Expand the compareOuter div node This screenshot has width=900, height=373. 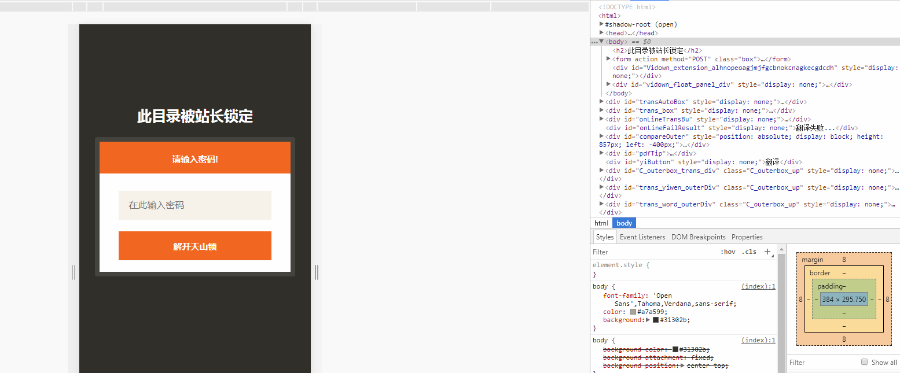pos(601,136)
